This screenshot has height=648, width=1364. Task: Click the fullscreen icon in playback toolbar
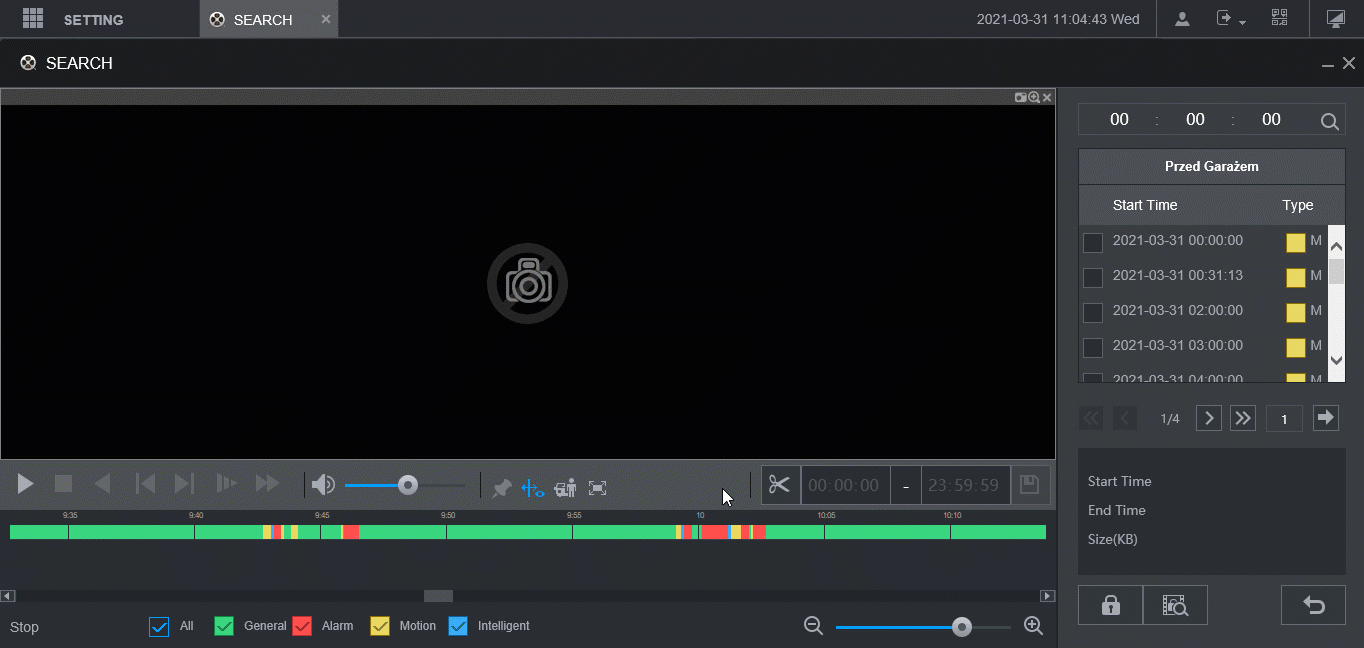point(598,488)
